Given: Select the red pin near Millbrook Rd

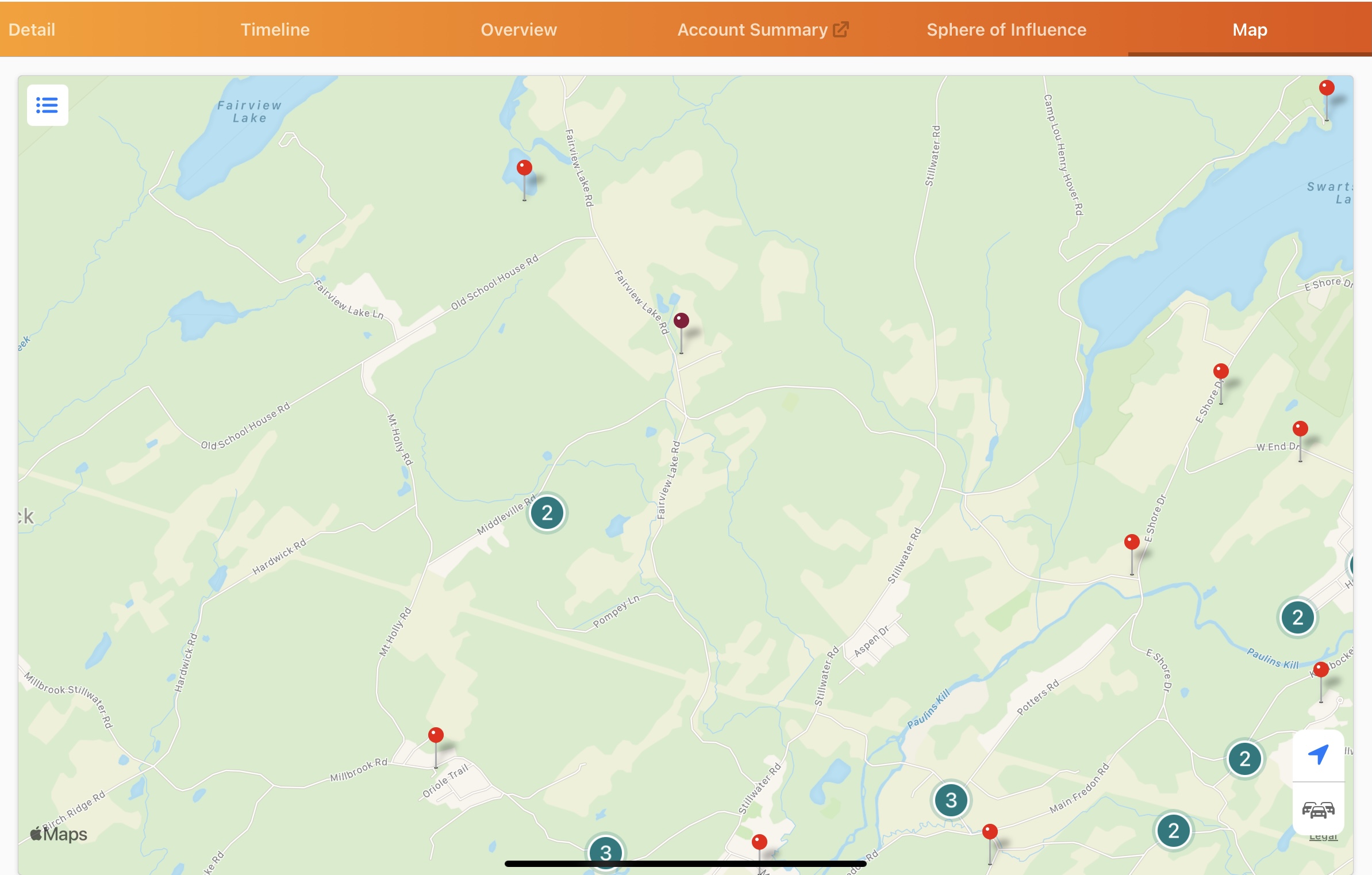Looking at the screenshot, I should coord(436,736).
